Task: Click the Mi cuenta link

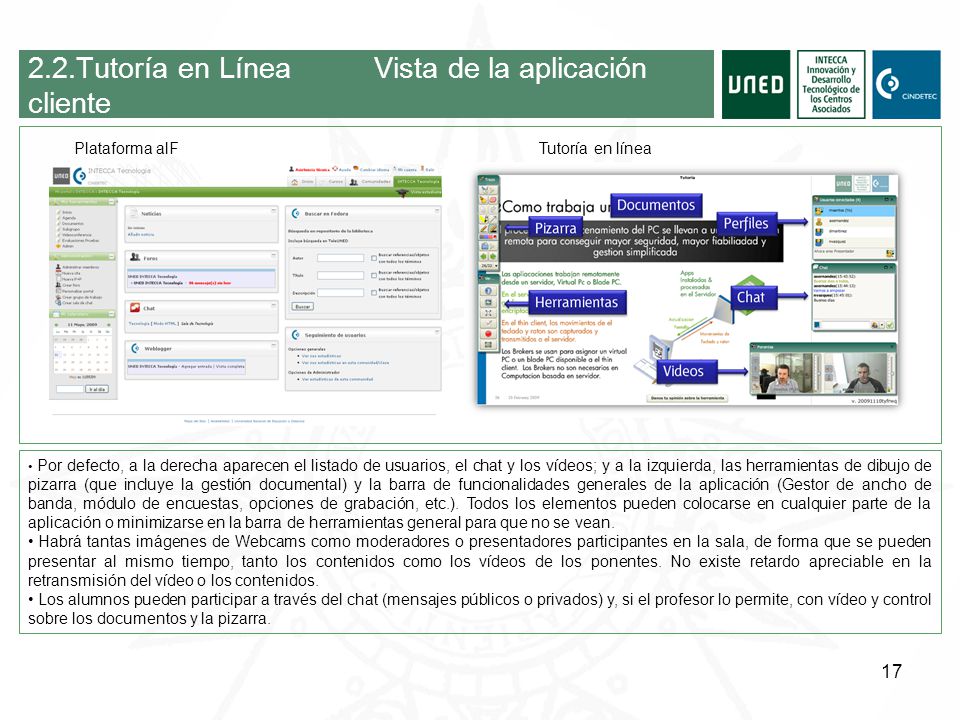Action: (407, 170)
